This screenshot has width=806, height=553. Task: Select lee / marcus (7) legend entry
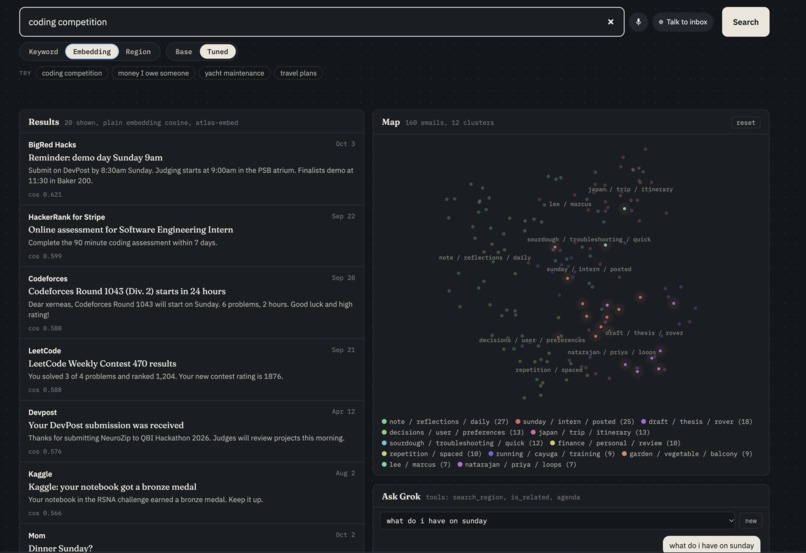[416, 465]
